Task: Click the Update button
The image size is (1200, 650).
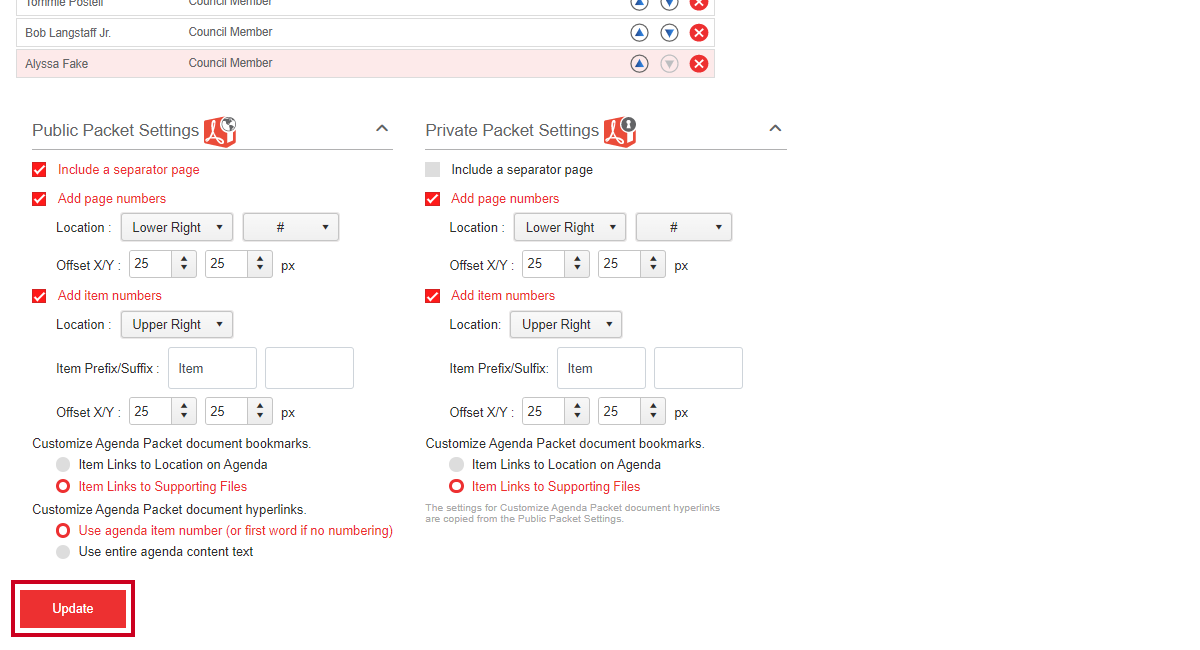Action: [x=73, y=609]
